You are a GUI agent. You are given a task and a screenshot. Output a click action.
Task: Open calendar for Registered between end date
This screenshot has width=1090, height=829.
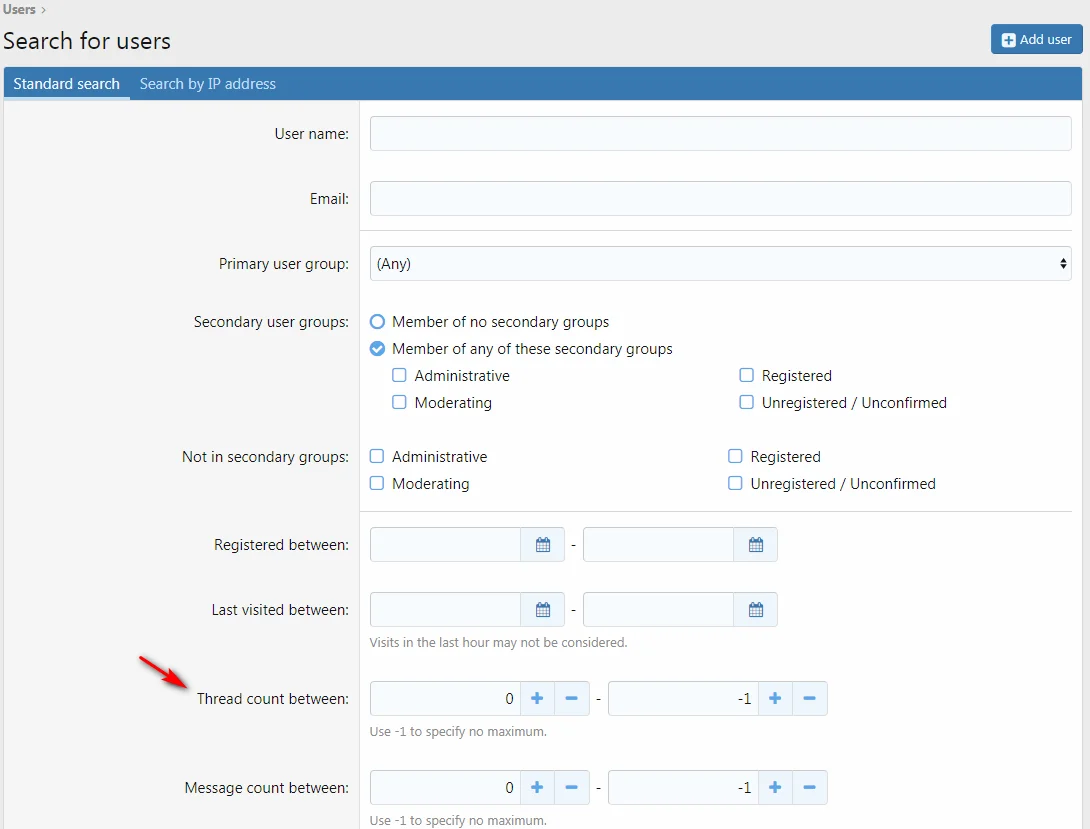click(x=755, y=545)
